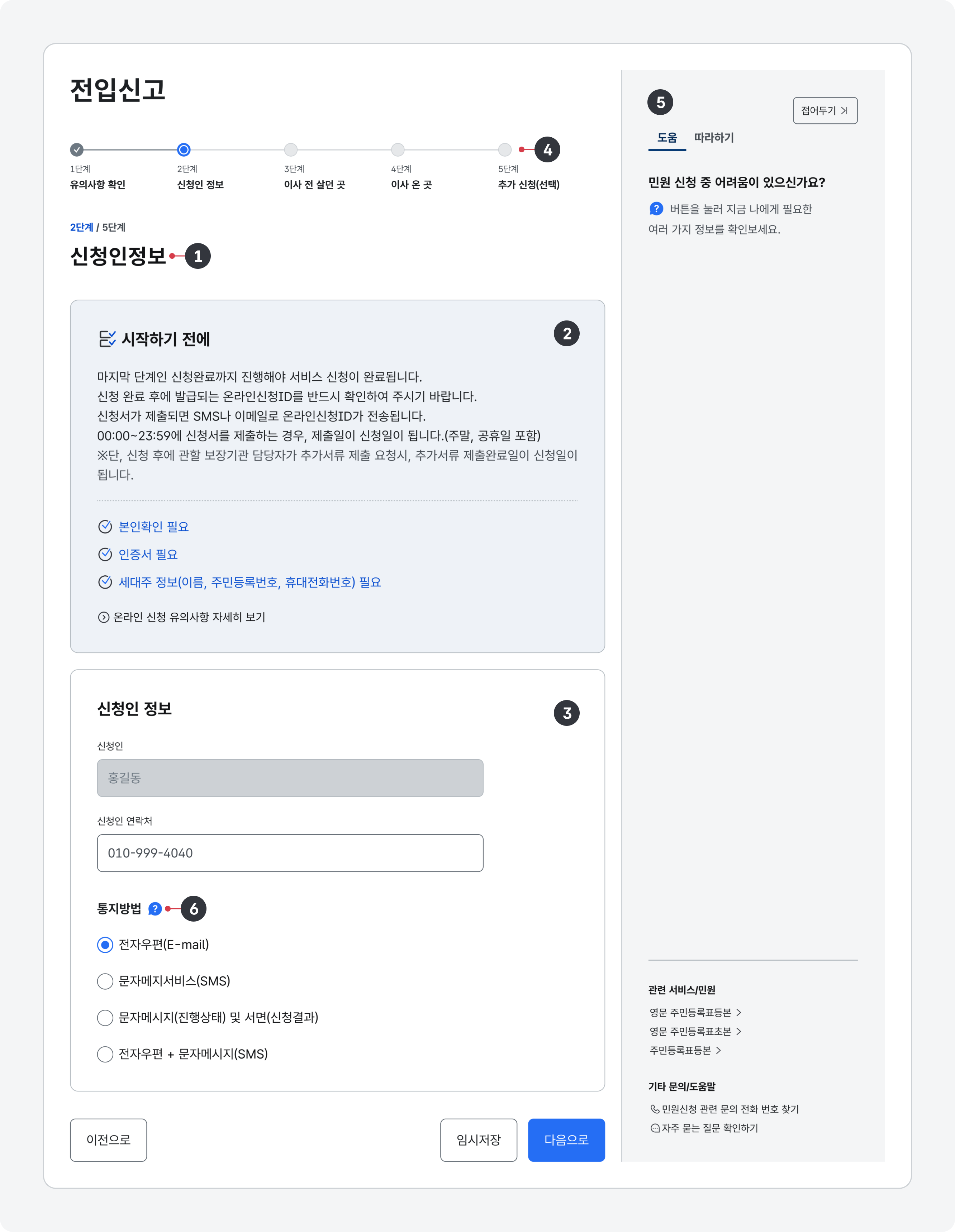Expand the 주민등록표등본 chevron
955x1232 pixels.
click(x=720, y=1050)
